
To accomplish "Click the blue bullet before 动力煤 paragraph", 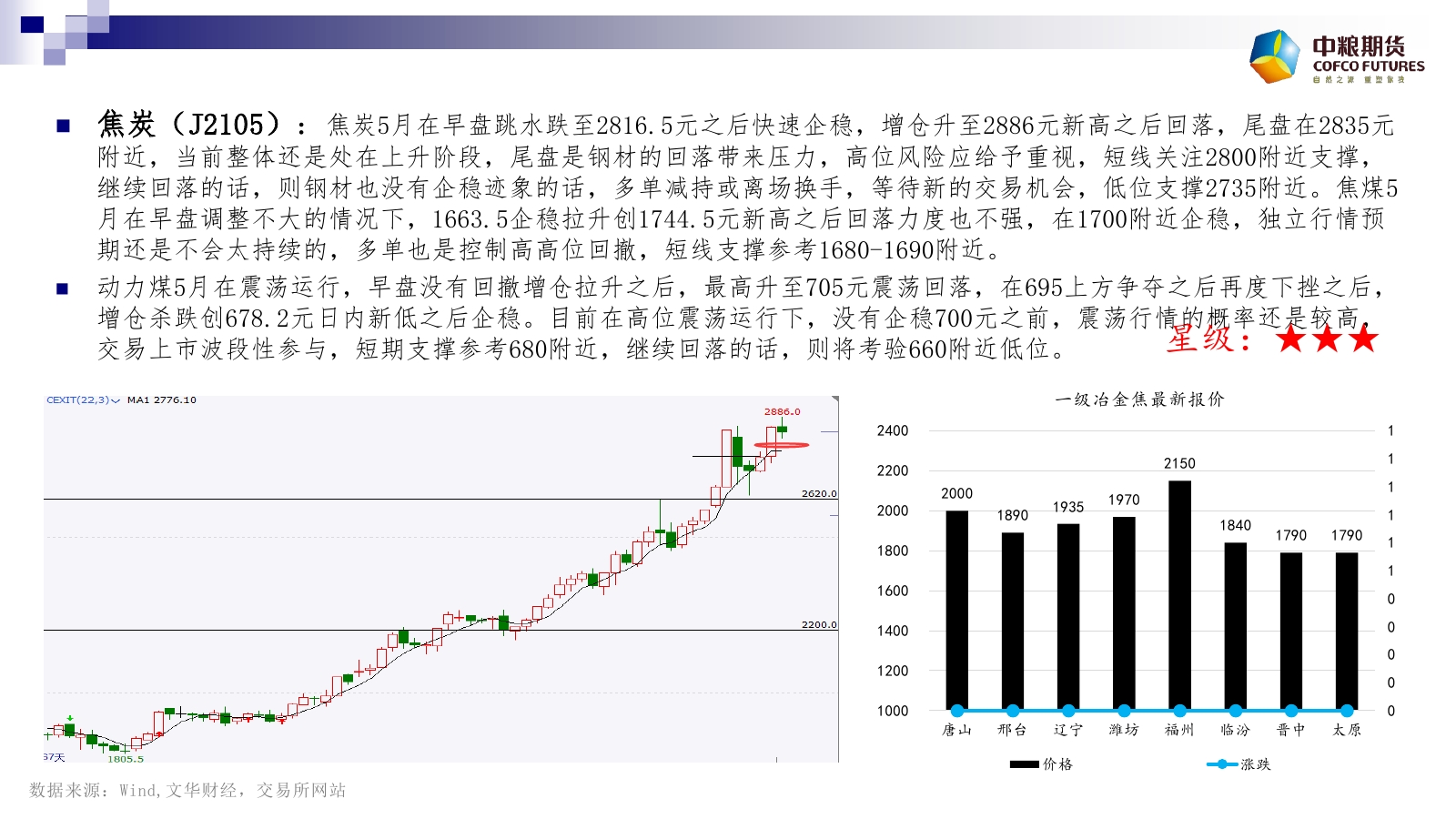I will click(x=63, y=288).
